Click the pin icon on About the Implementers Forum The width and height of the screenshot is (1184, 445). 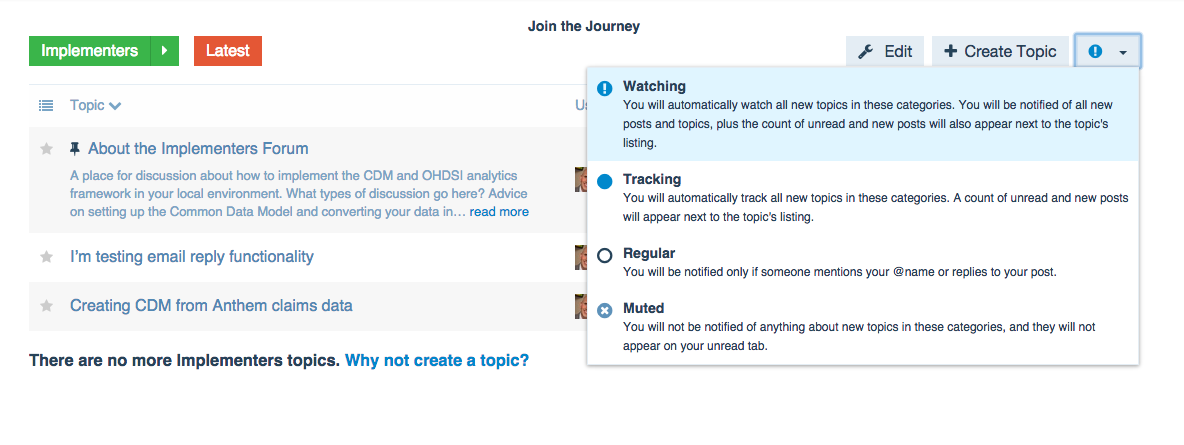point(75,149)
